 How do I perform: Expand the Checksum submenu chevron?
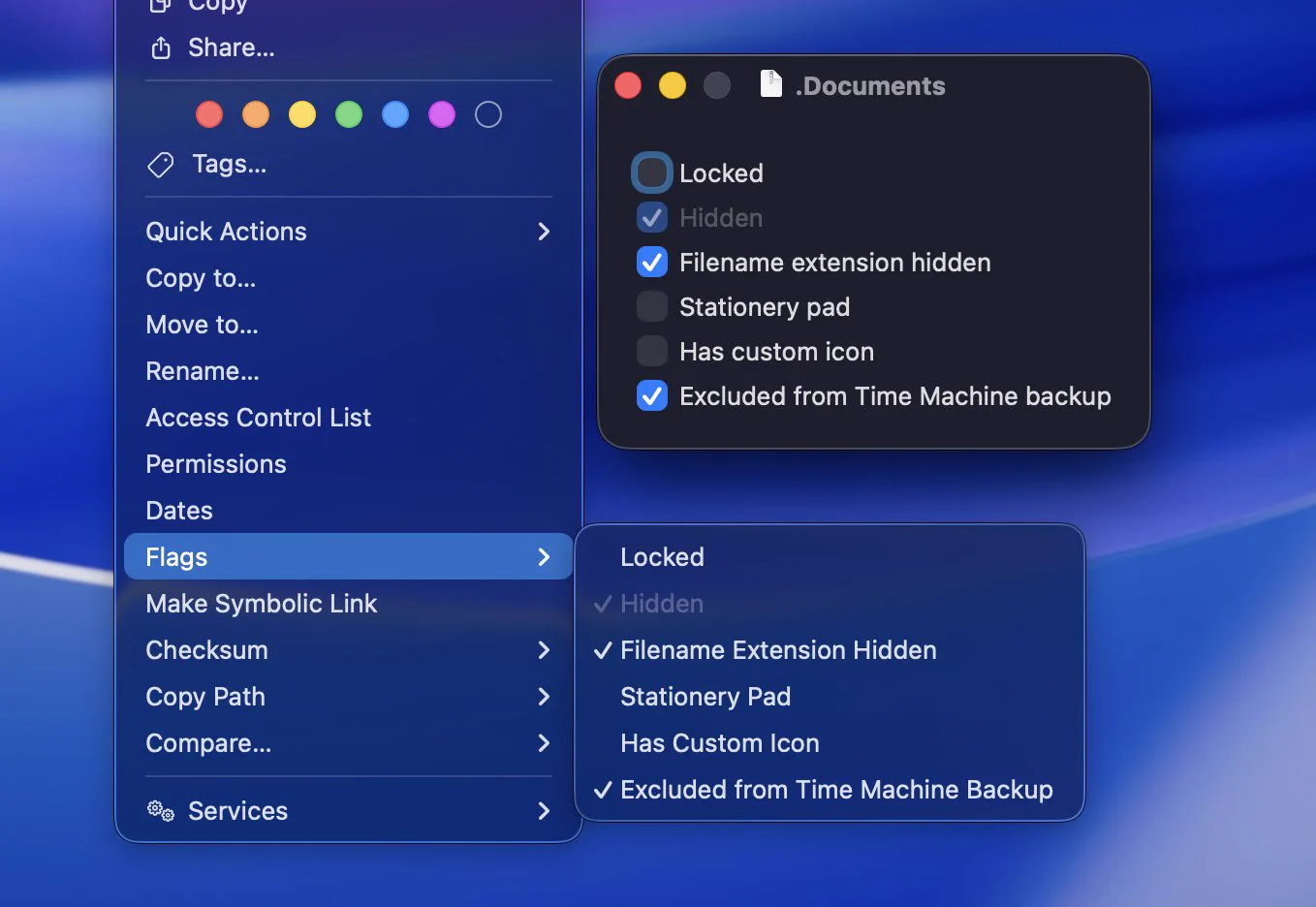[544, 650]
